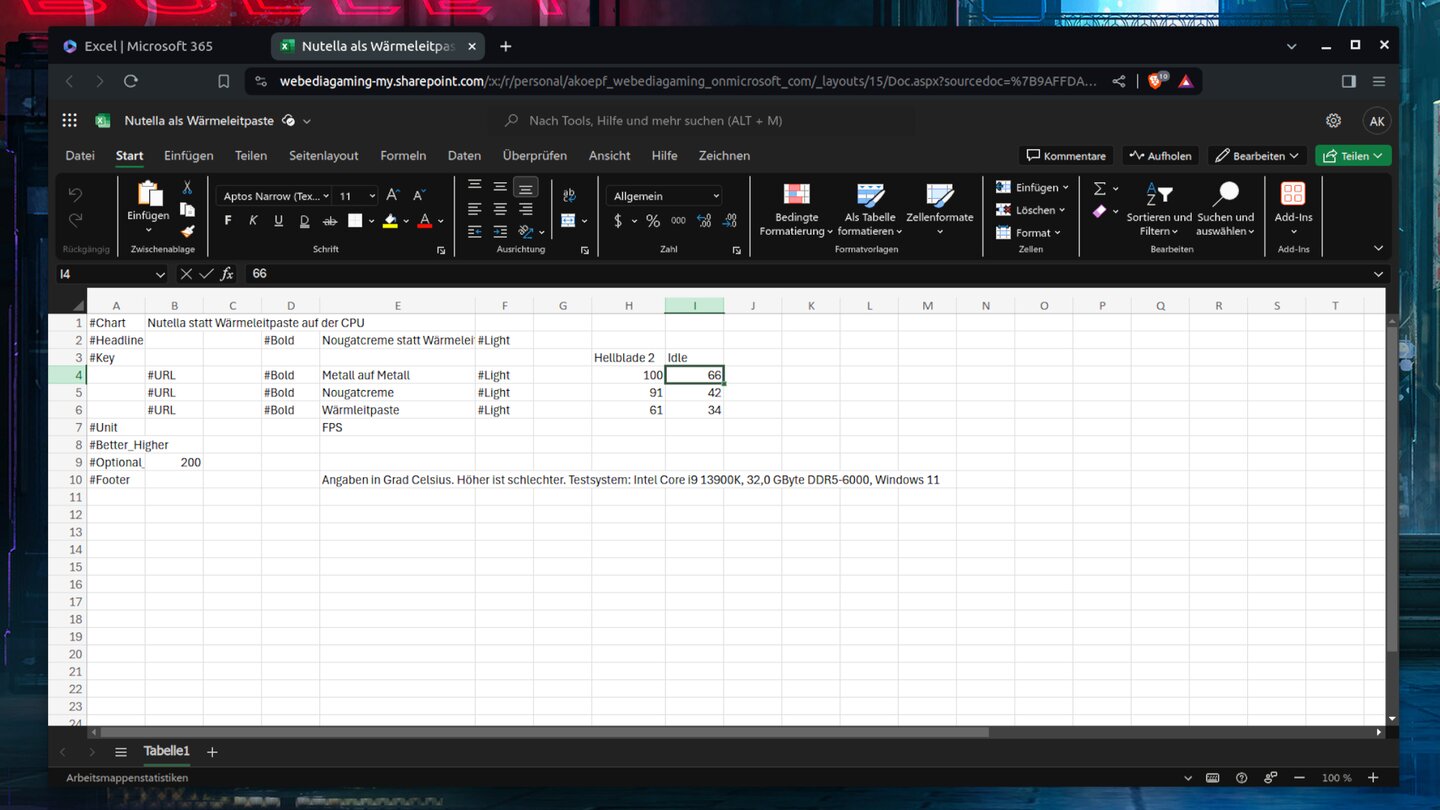
Task: Click the green Teilen button
Action: [x=1352, y=155]
